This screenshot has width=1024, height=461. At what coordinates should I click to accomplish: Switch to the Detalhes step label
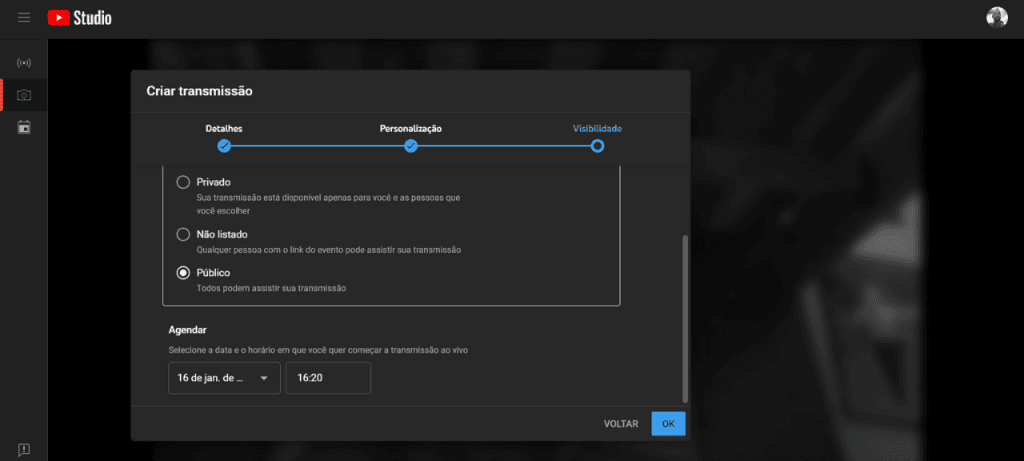click(x=224, y=129)
